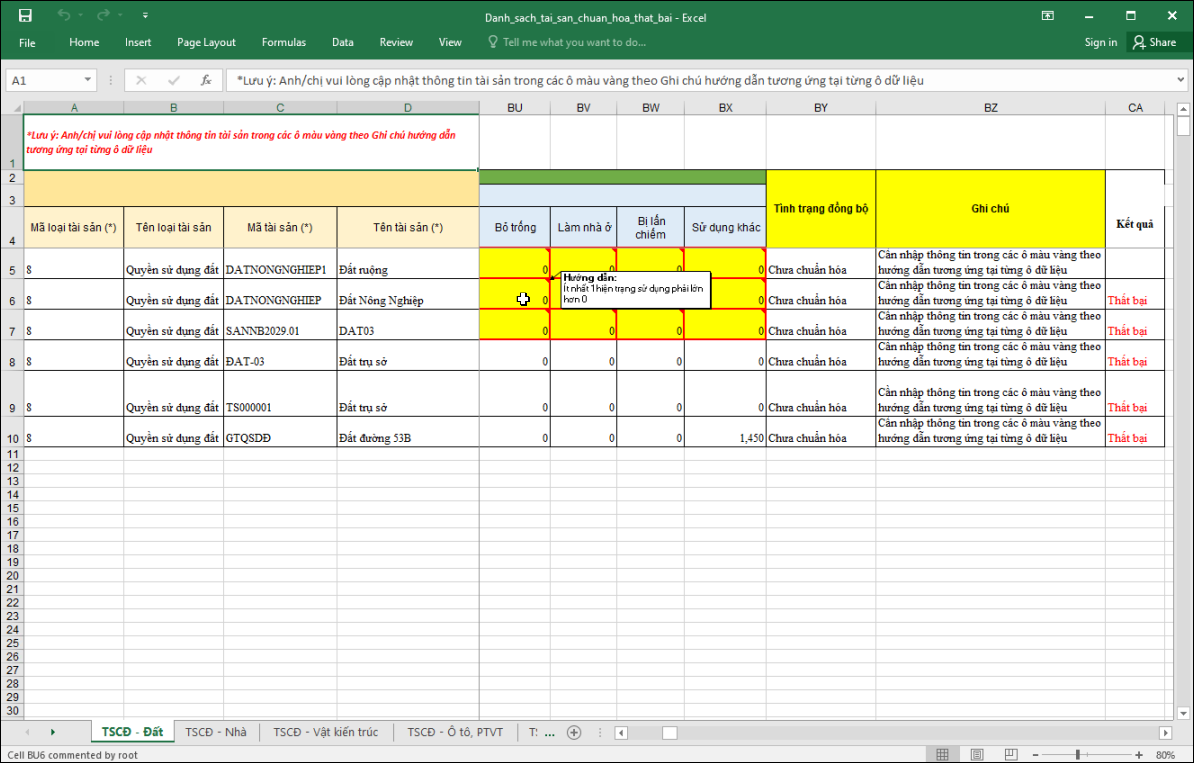
Task: Click the Sign in link
Action: [1100, 42]
